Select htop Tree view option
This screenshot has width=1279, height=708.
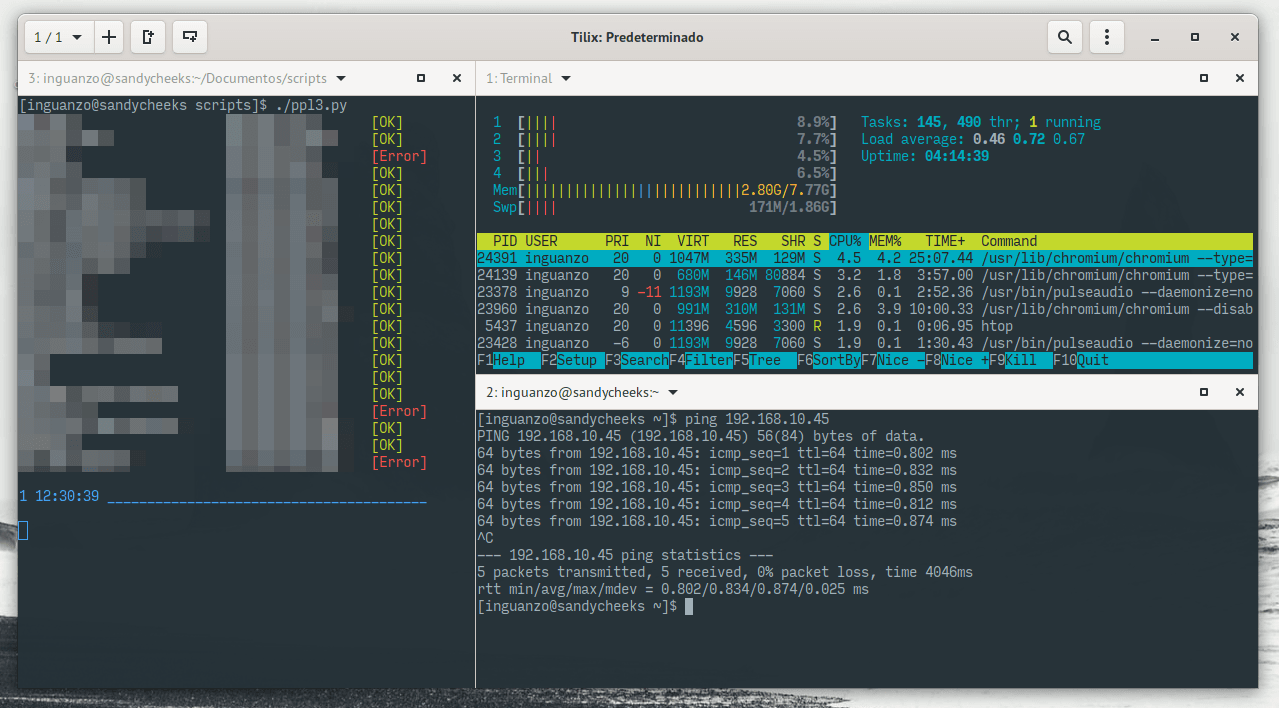click(765, 360)
